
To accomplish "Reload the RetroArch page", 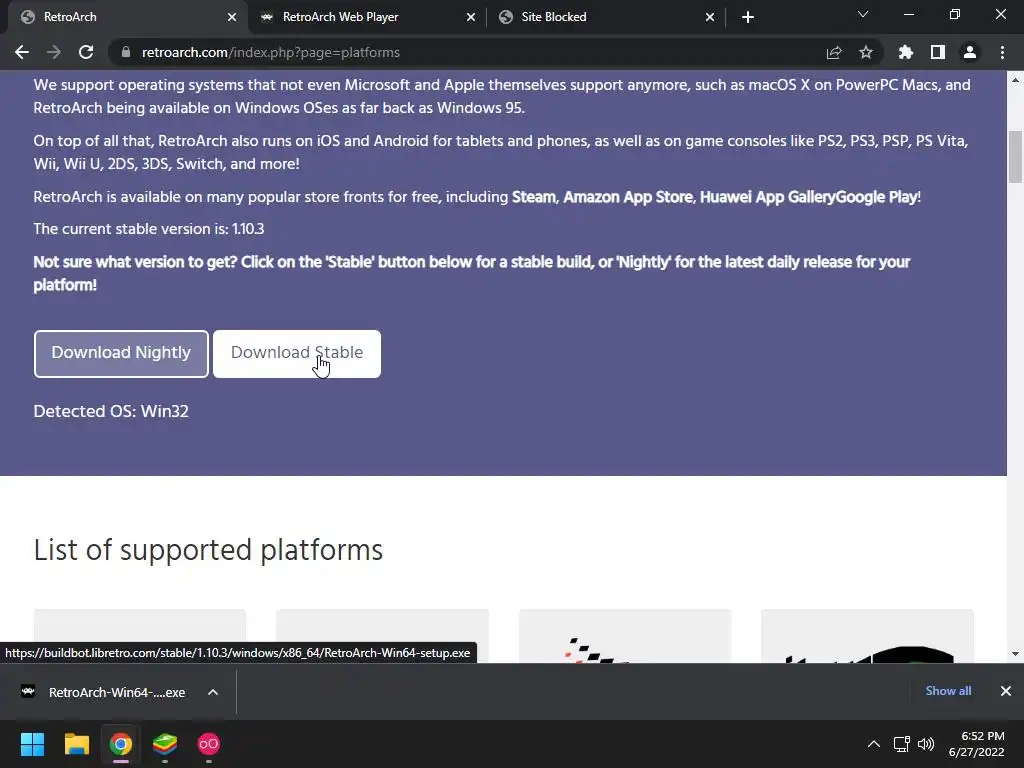I will [x=86, y=52].
